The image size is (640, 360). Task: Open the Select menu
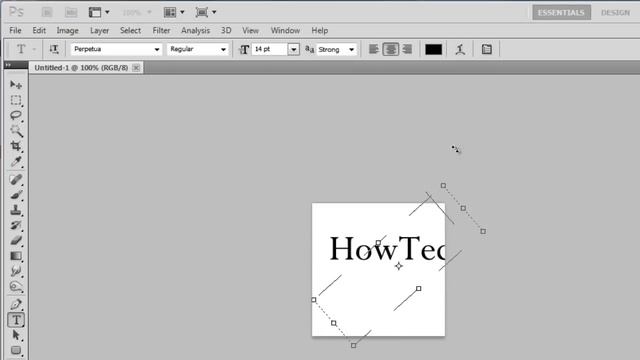[x=130, y=31]
